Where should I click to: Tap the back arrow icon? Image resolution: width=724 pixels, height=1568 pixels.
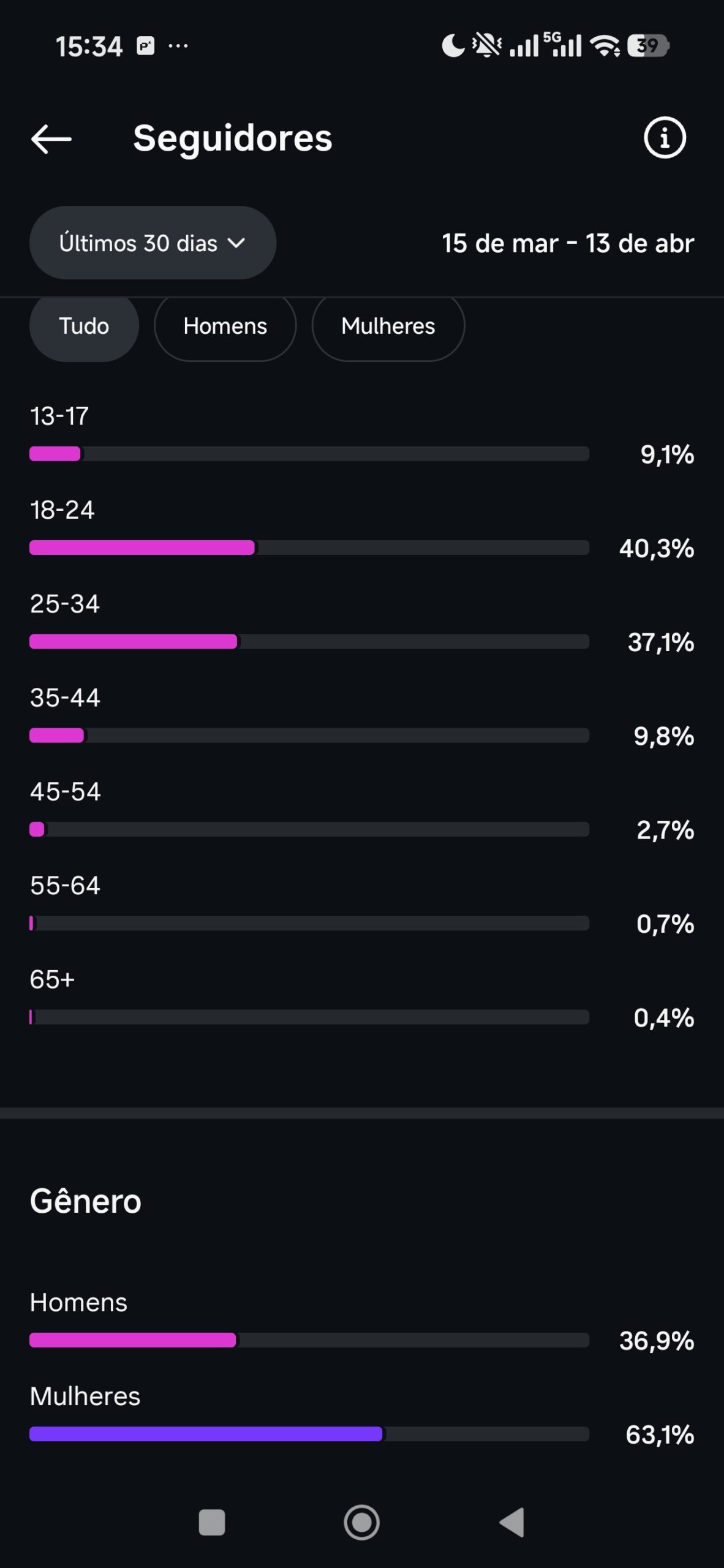[51, 139]
